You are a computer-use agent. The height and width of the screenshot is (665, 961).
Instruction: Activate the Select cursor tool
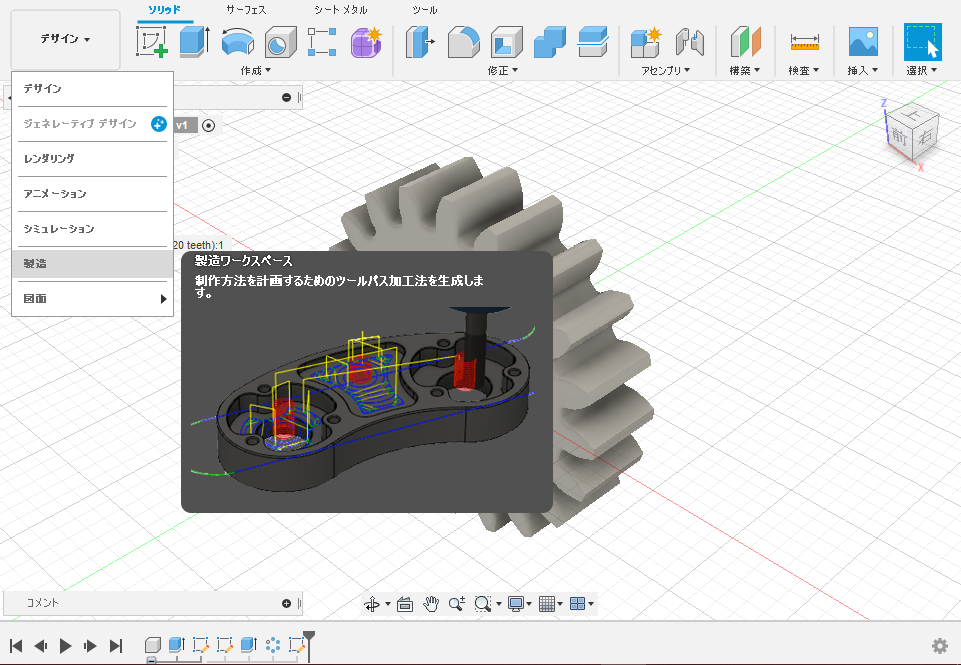coord(922,42)
